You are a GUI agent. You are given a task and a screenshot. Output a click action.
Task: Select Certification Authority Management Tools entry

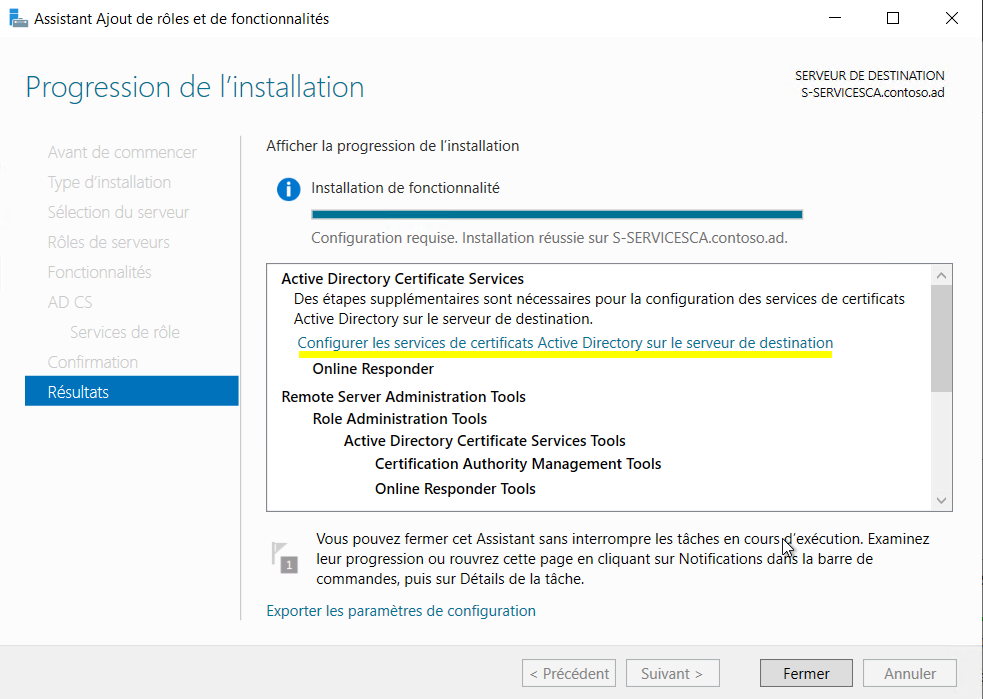(517, 463)
